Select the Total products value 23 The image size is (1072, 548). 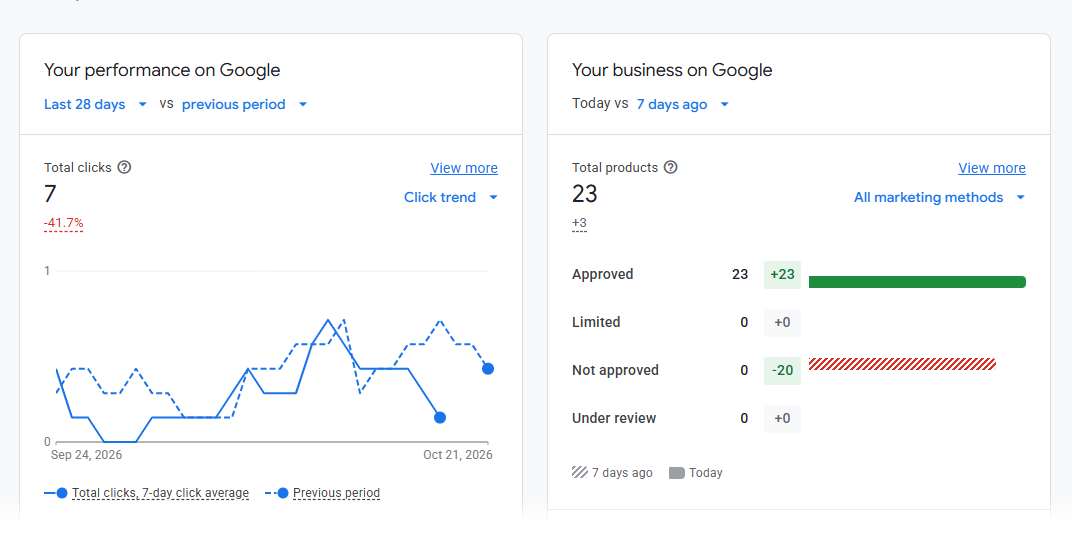point(585,194)
